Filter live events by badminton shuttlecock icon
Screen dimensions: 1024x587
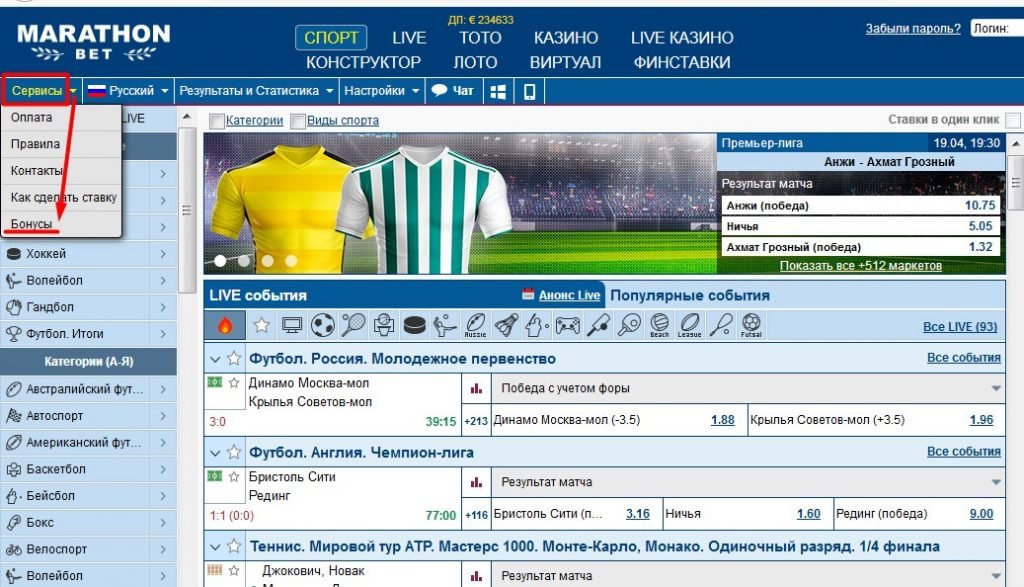[x=506, y=325]
